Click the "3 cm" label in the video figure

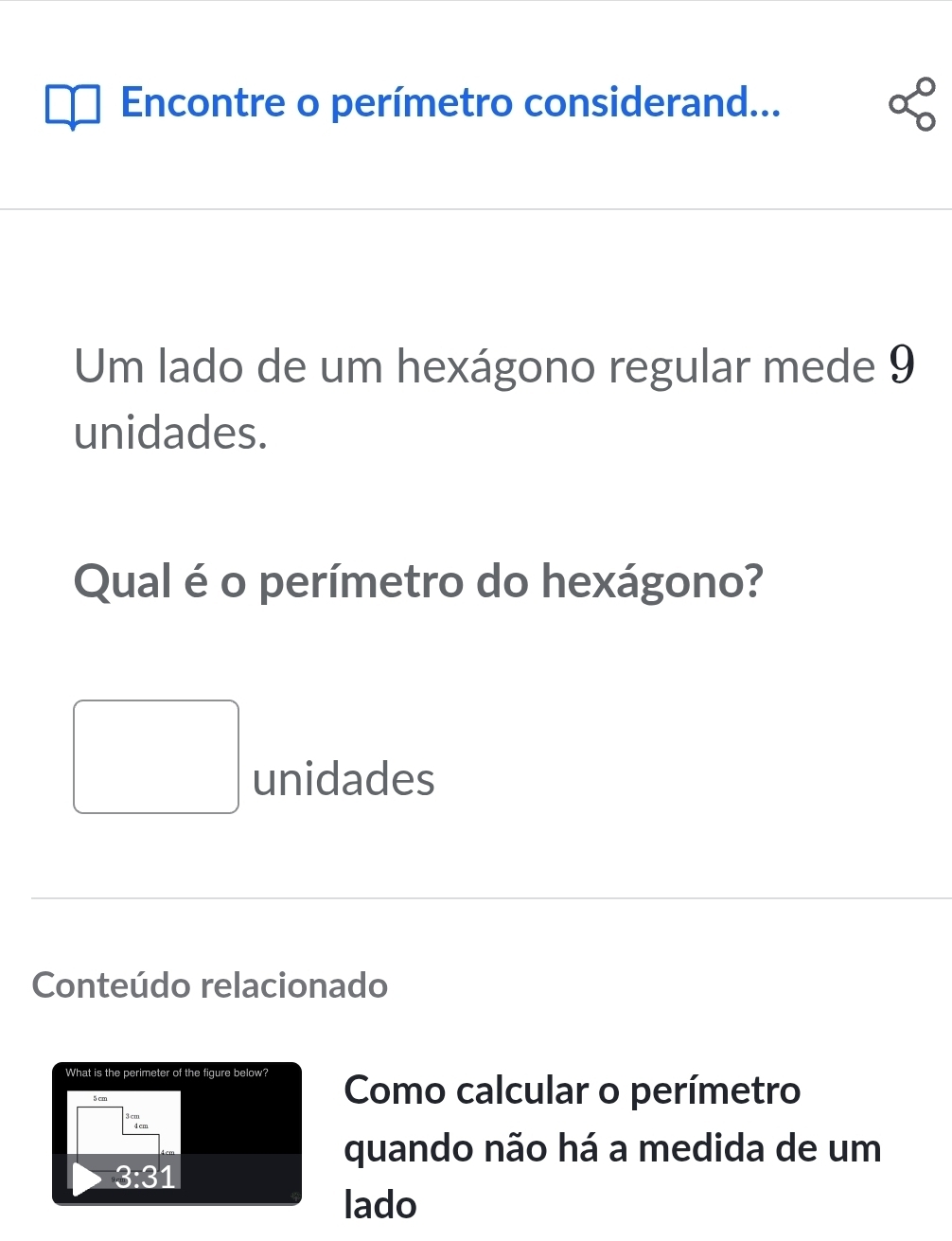pos(132,1117)
